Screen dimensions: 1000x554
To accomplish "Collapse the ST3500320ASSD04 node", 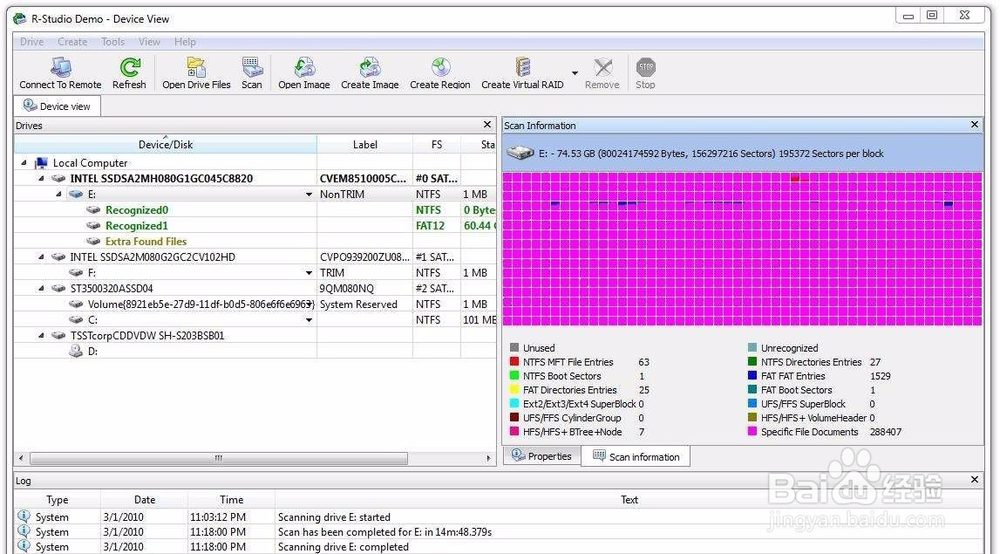I will click(41, 288).
